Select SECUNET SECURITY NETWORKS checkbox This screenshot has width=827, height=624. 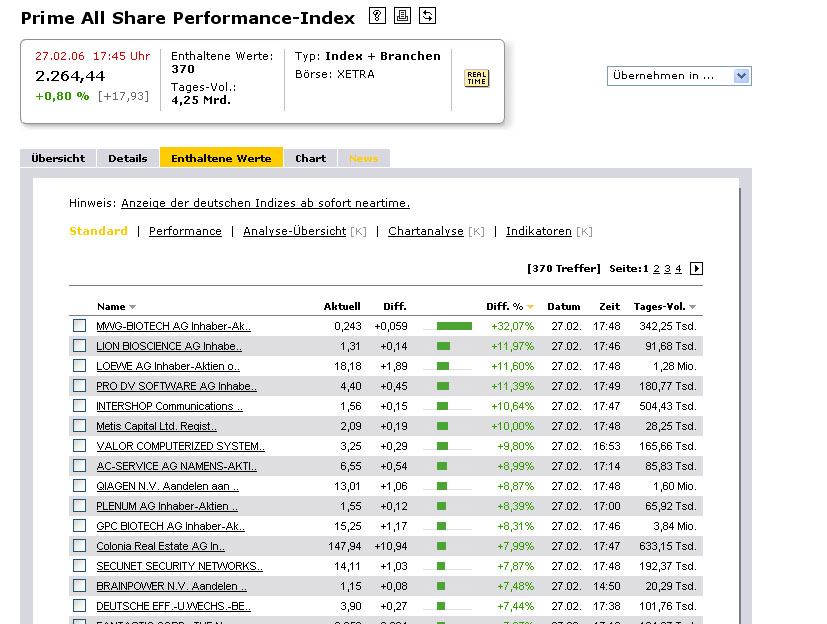(x=80, y=566)
